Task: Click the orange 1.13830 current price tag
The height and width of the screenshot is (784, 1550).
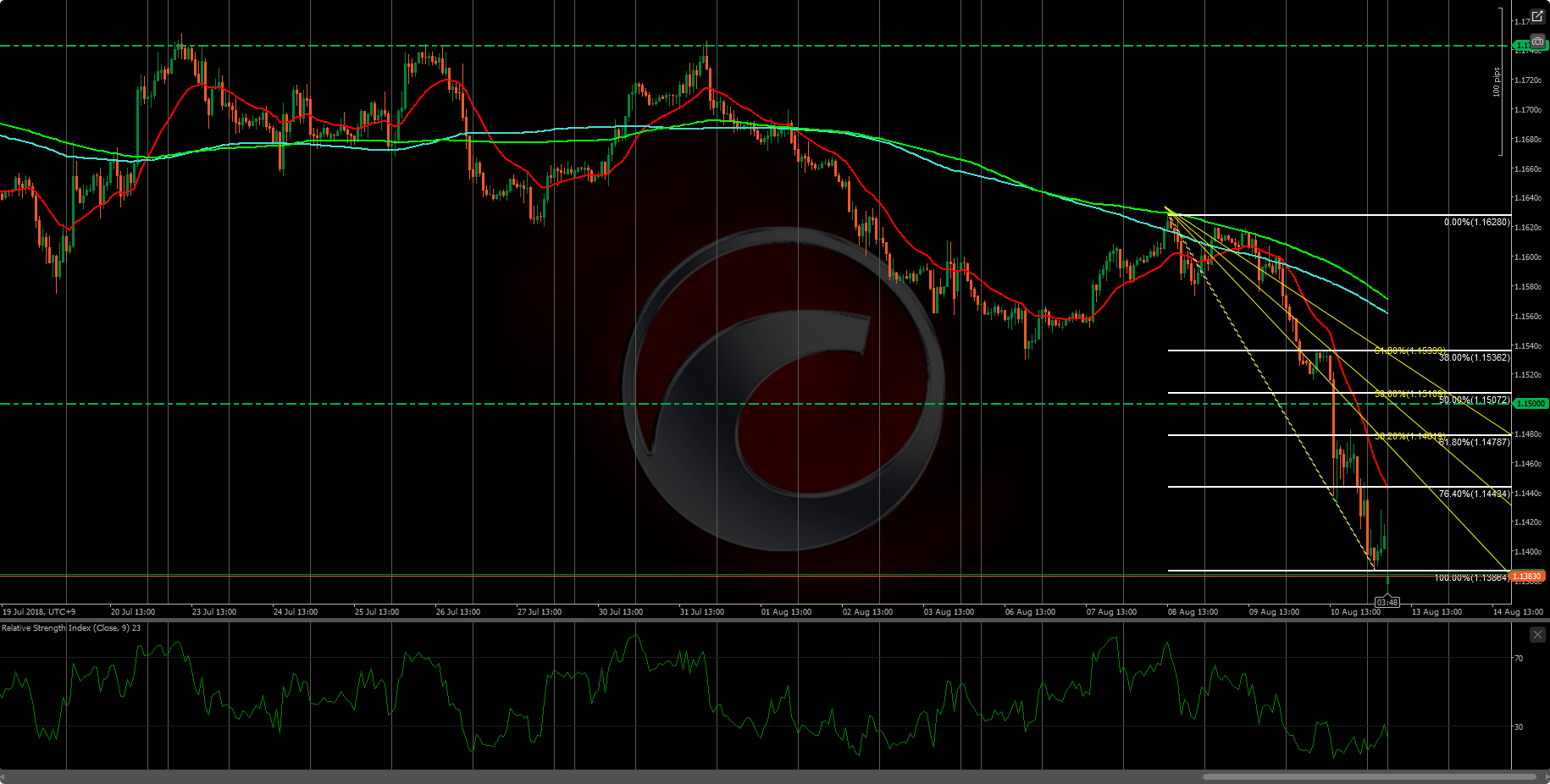Action: [1529, 576]
